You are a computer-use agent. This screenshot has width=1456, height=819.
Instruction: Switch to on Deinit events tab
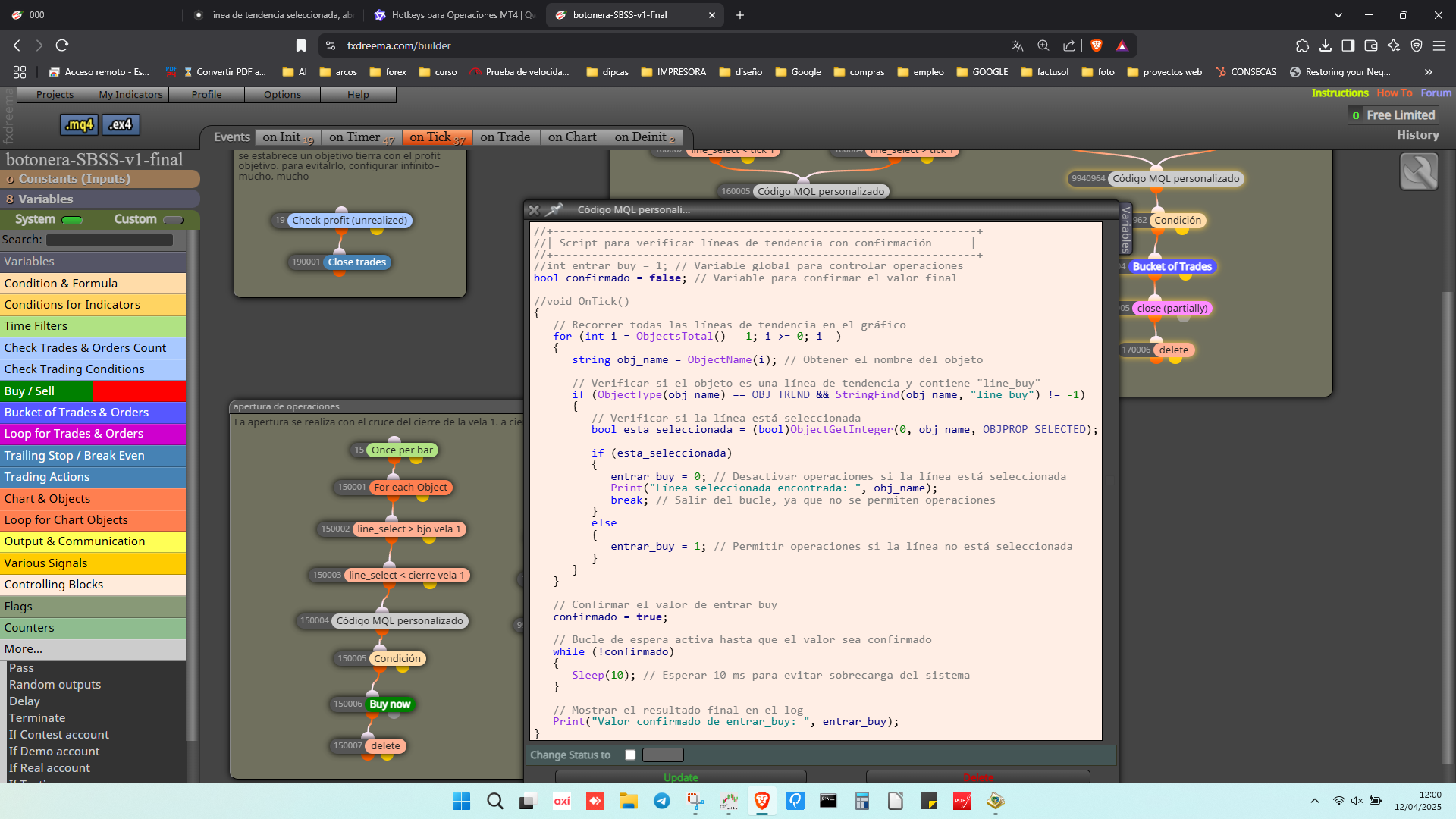coord(645,137)
